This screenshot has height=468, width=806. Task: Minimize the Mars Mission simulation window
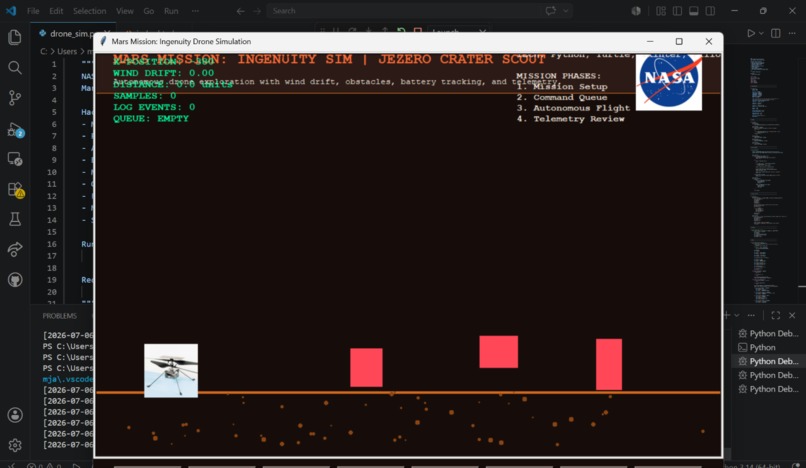pyautogui.click(x=650, y=41)
